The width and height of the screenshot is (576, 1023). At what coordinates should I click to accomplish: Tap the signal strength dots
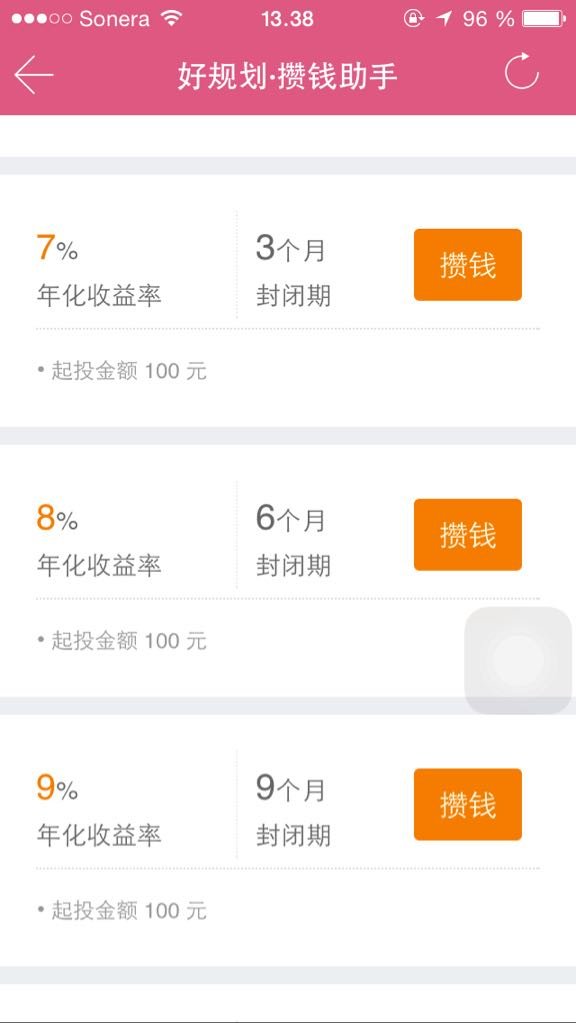41,18
